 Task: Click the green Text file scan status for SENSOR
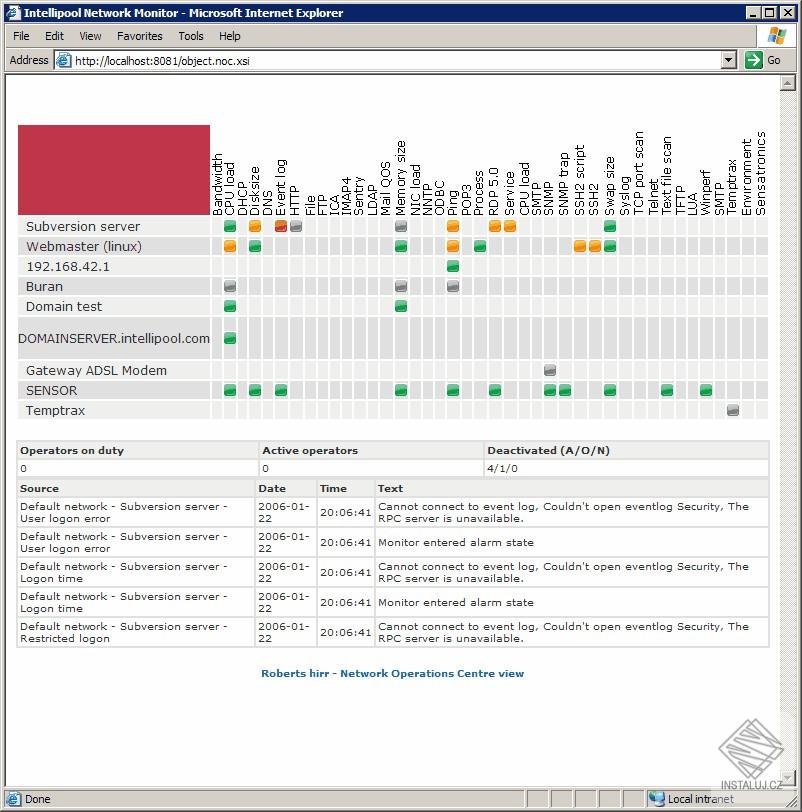(x=665, y=390)
